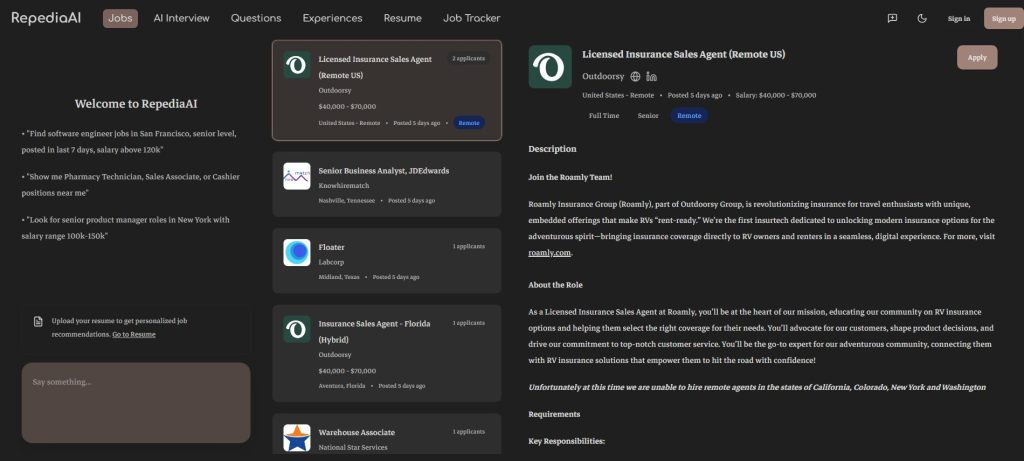The height and width of the screenshot is (461, 1024).
Task: Click the Knowhirematch company logo
Action: (297, 176)
